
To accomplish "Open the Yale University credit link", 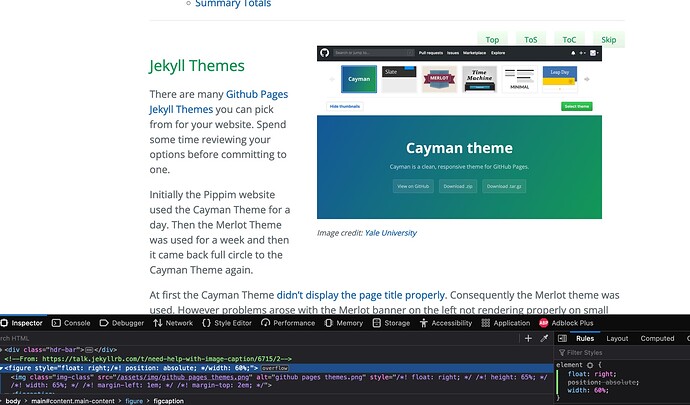I will pyautogui.click(x=391, y=233).
